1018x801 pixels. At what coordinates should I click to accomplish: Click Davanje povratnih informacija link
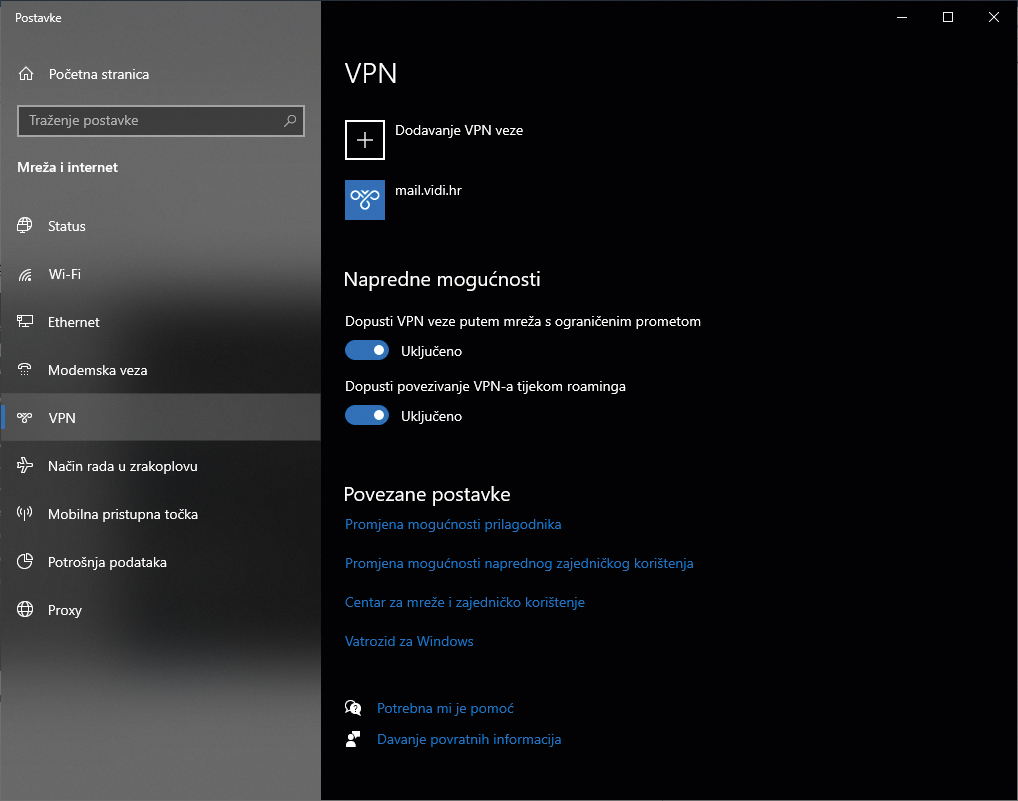point(468,739)
